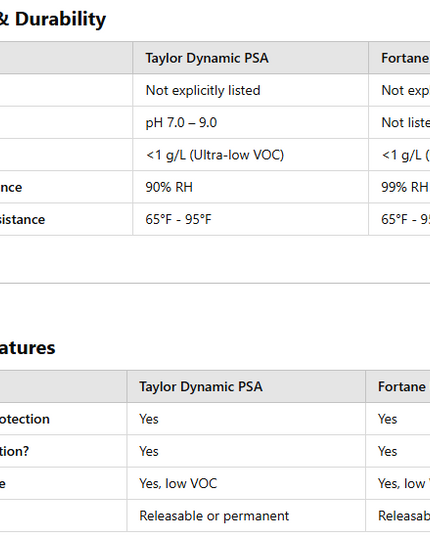Select the '<1 g/L (Ultra-low VOC)' cell
430x537 pixels.
point(215,155)
